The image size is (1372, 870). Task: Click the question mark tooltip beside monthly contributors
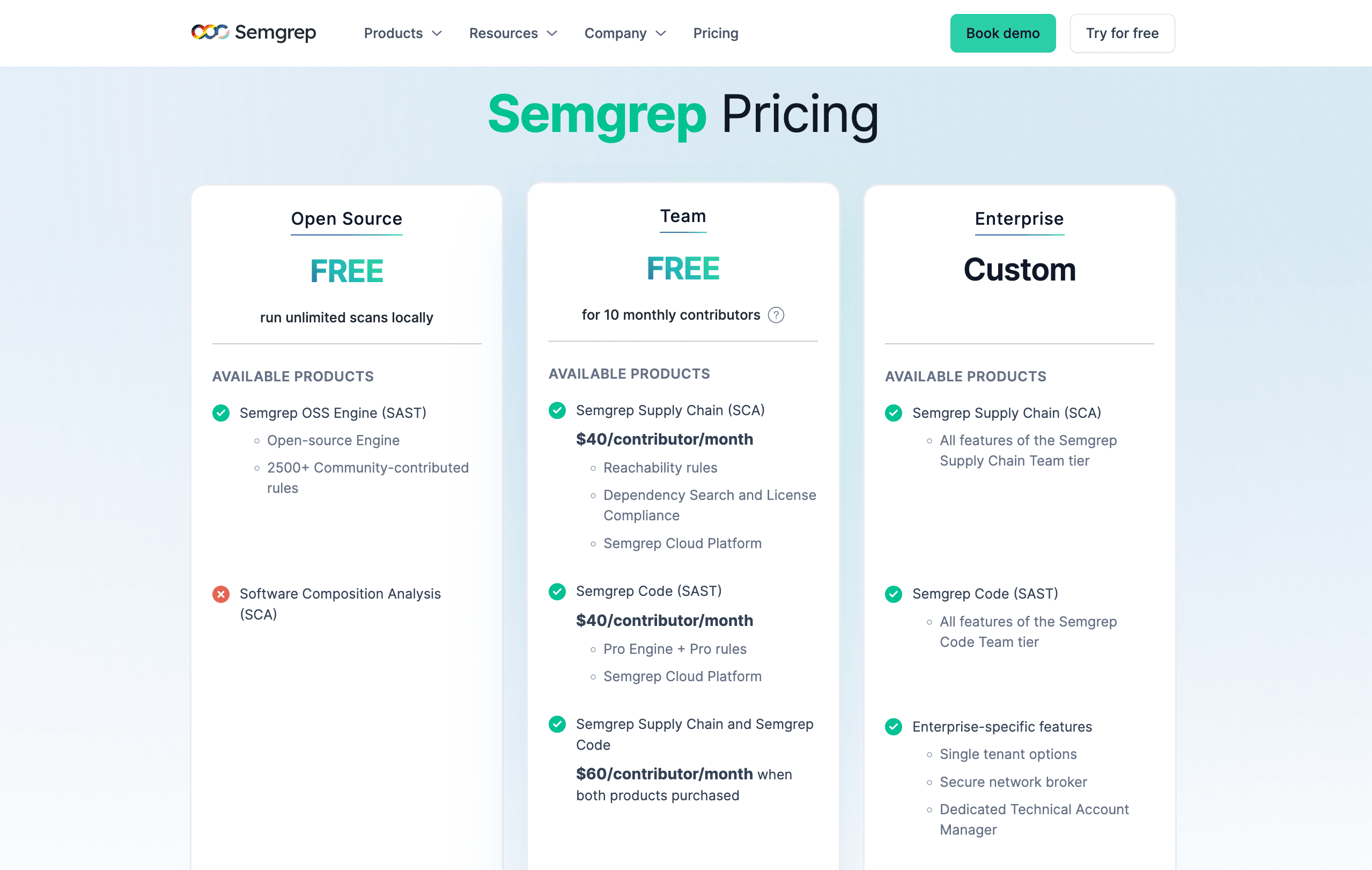(777, 314)
